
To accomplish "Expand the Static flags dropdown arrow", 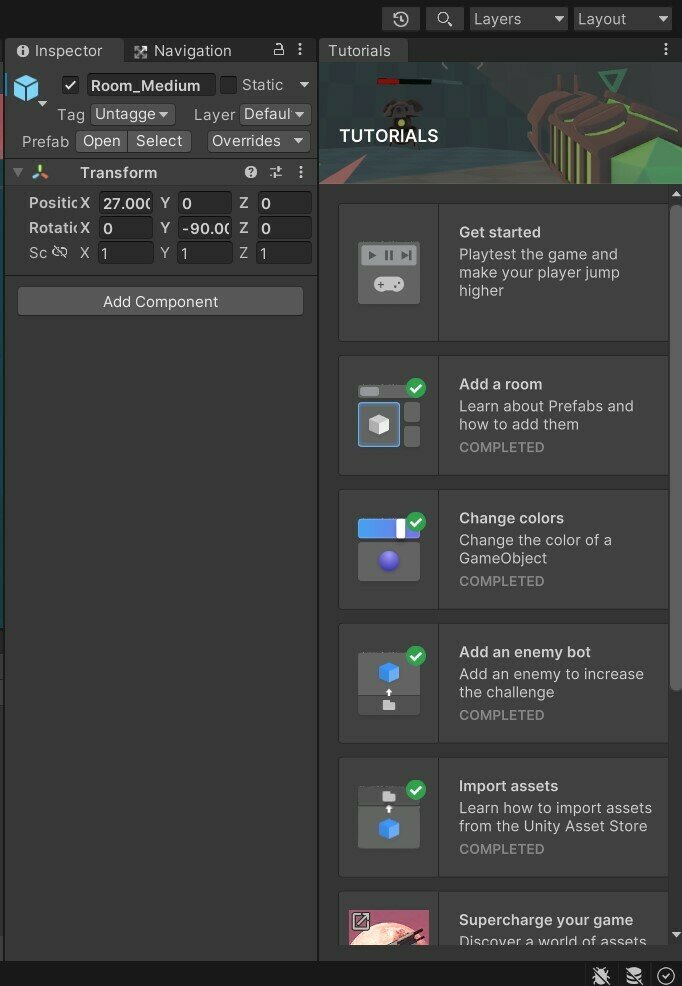I will [x=304, y=85].
